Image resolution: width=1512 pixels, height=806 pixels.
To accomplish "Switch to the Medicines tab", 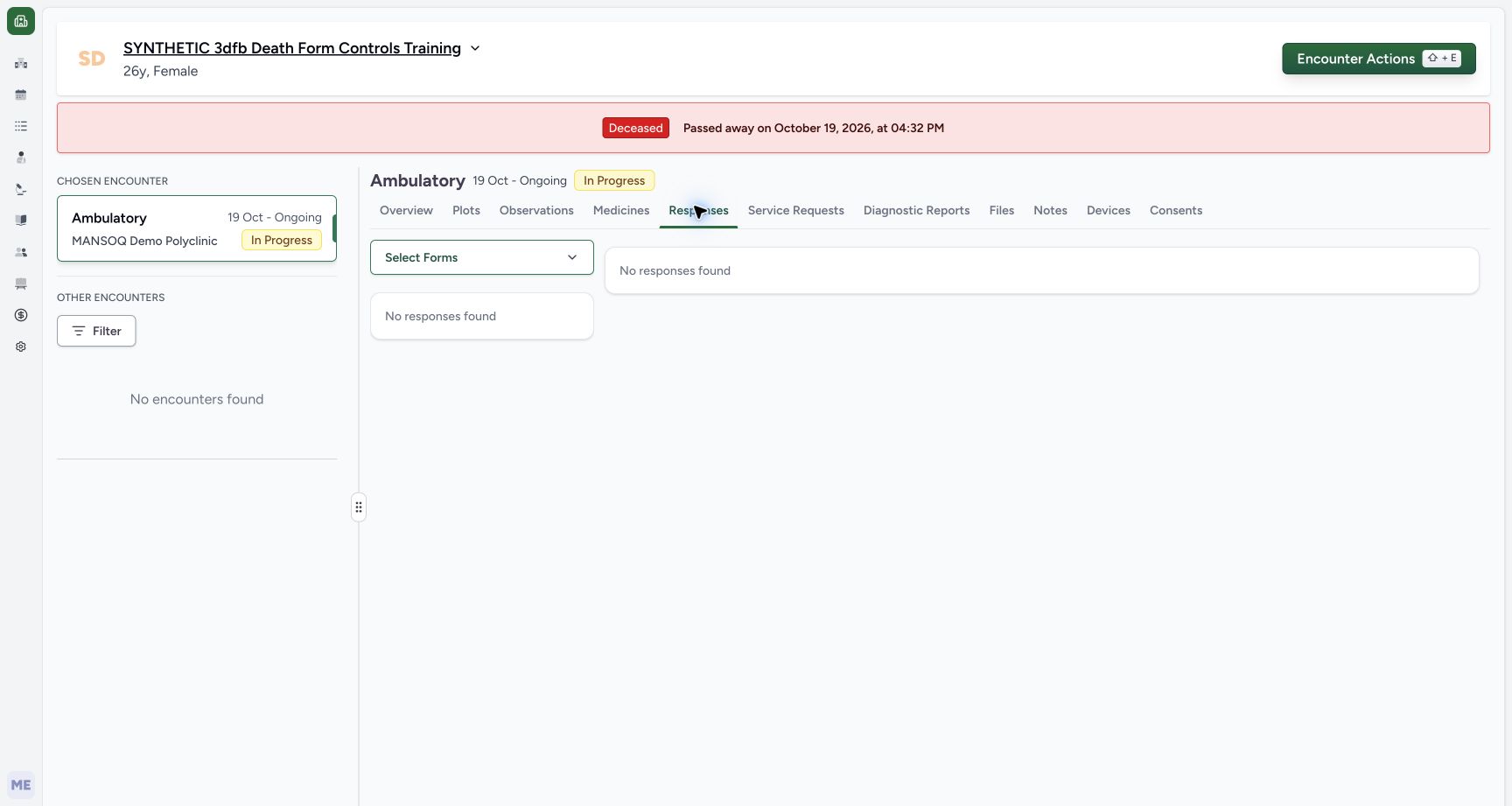I will click(621, 210).
